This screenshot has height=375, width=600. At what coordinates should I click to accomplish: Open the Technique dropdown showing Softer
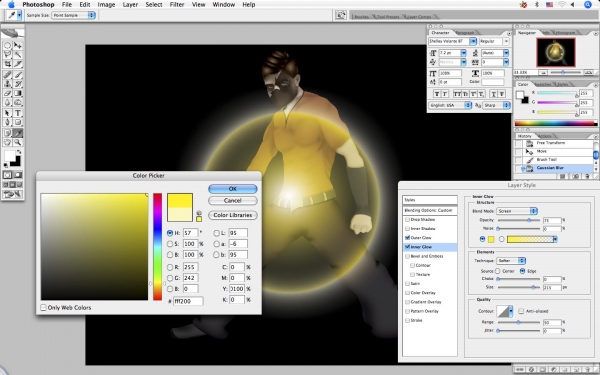(x=511, y=261)
